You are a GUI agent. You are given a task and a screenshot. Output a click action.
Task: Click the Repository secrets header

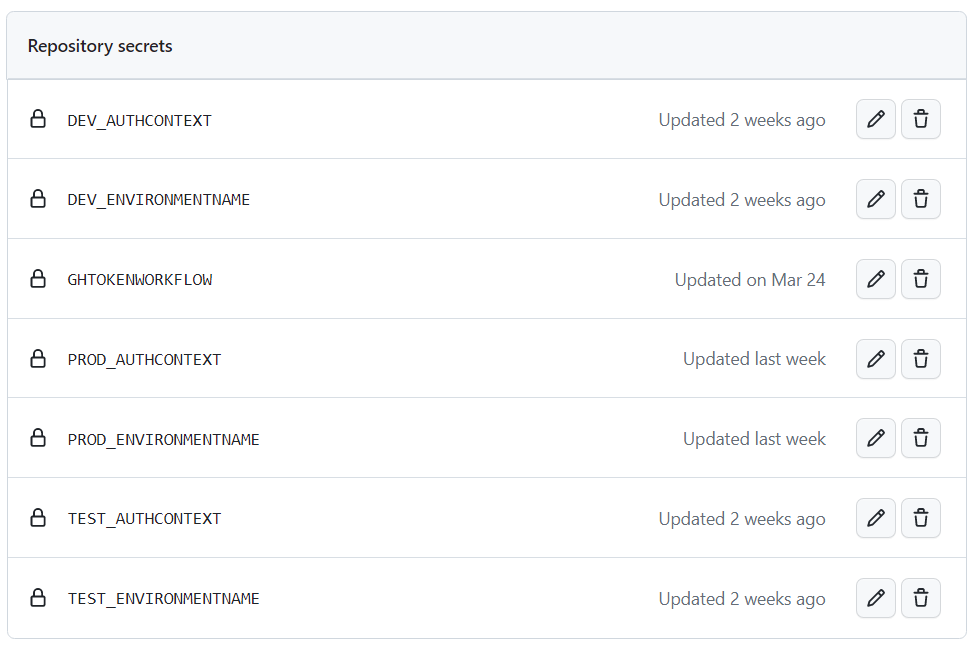[x=99, y=46]
